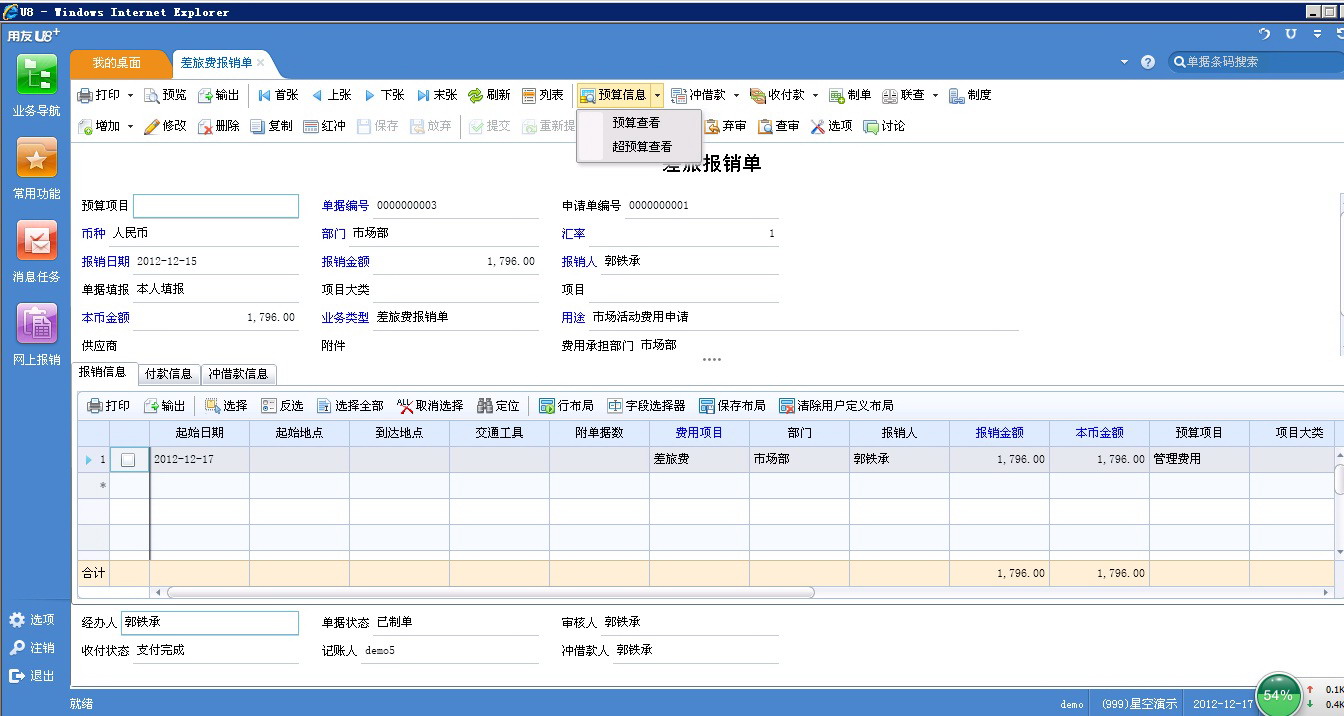Click 退出 to exit the application
The height and width of the screenshot is (716, 1344).
(x=32, y=676)
